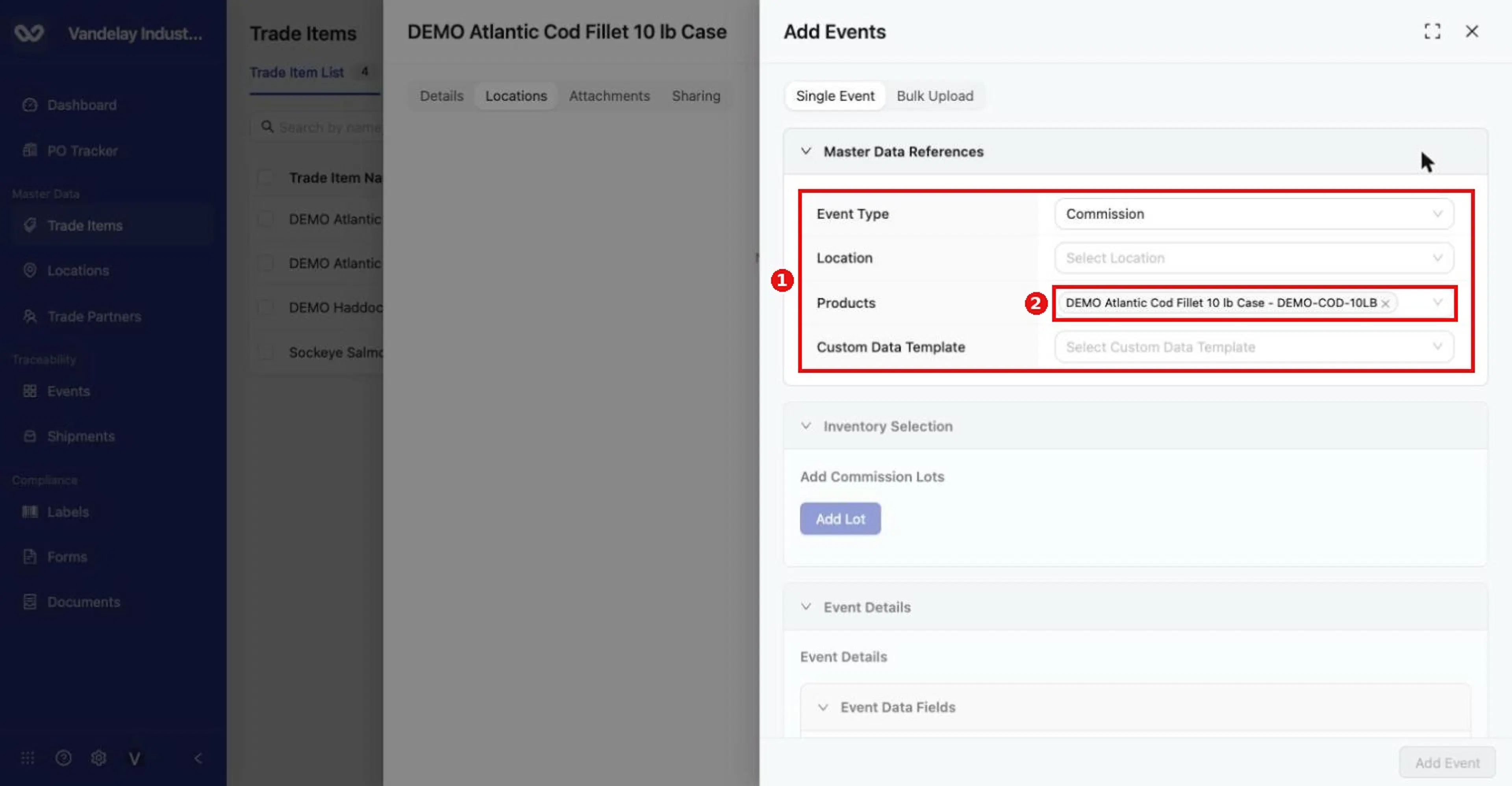Remove the DEMO Atlantic Cod Fillet product tag
This screenshot has width=1512, height=786.
(1385, 304)
